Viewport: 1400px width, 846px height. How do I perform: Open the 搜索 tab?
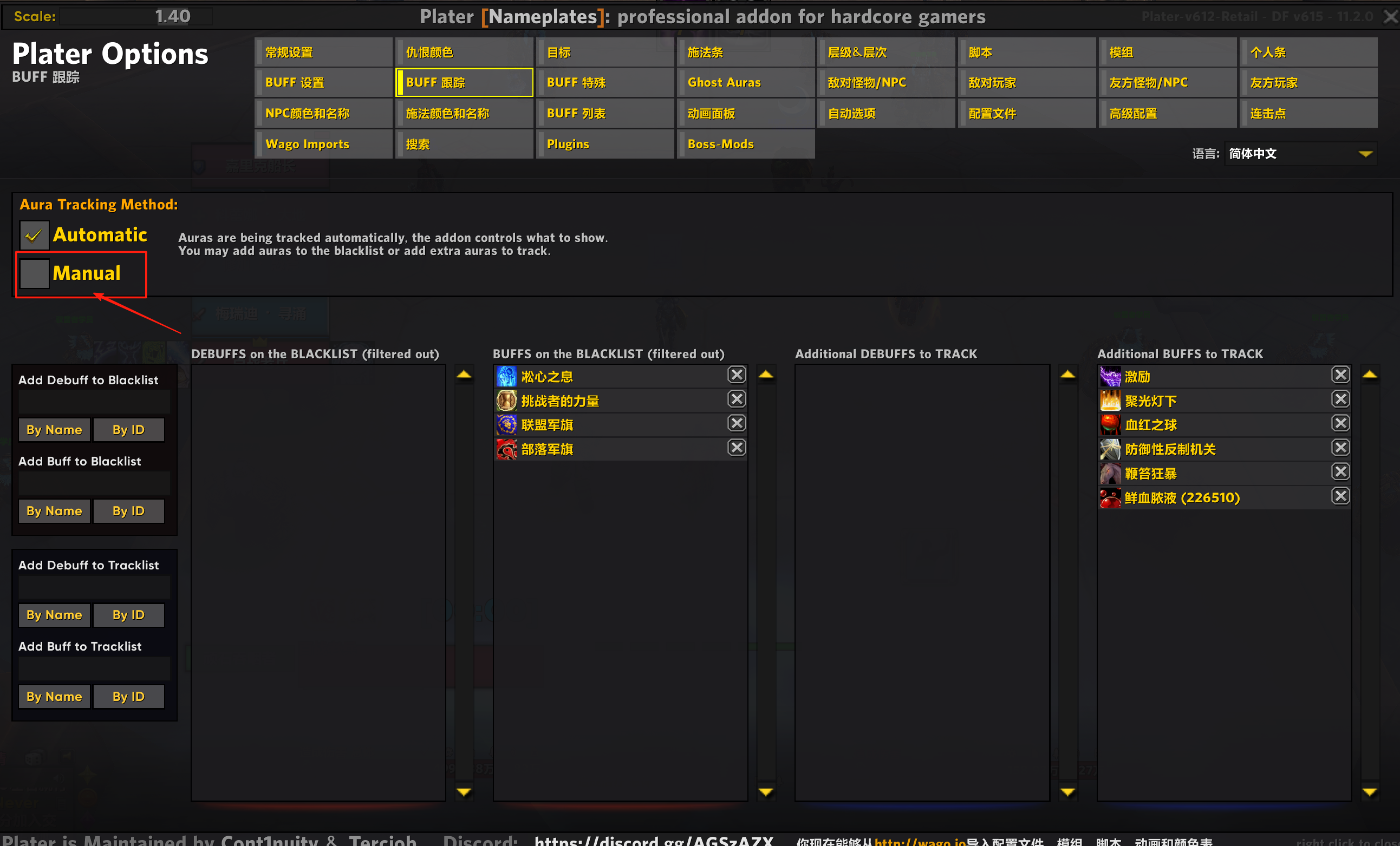click(x=464, y=144)
